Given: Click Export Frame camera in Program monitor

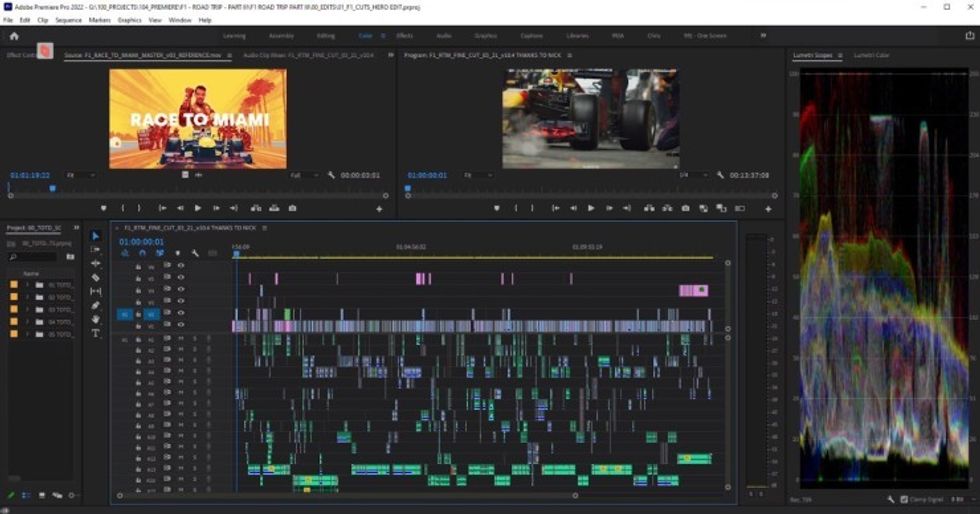Looking at the screenshot, I should click(685, 208).
